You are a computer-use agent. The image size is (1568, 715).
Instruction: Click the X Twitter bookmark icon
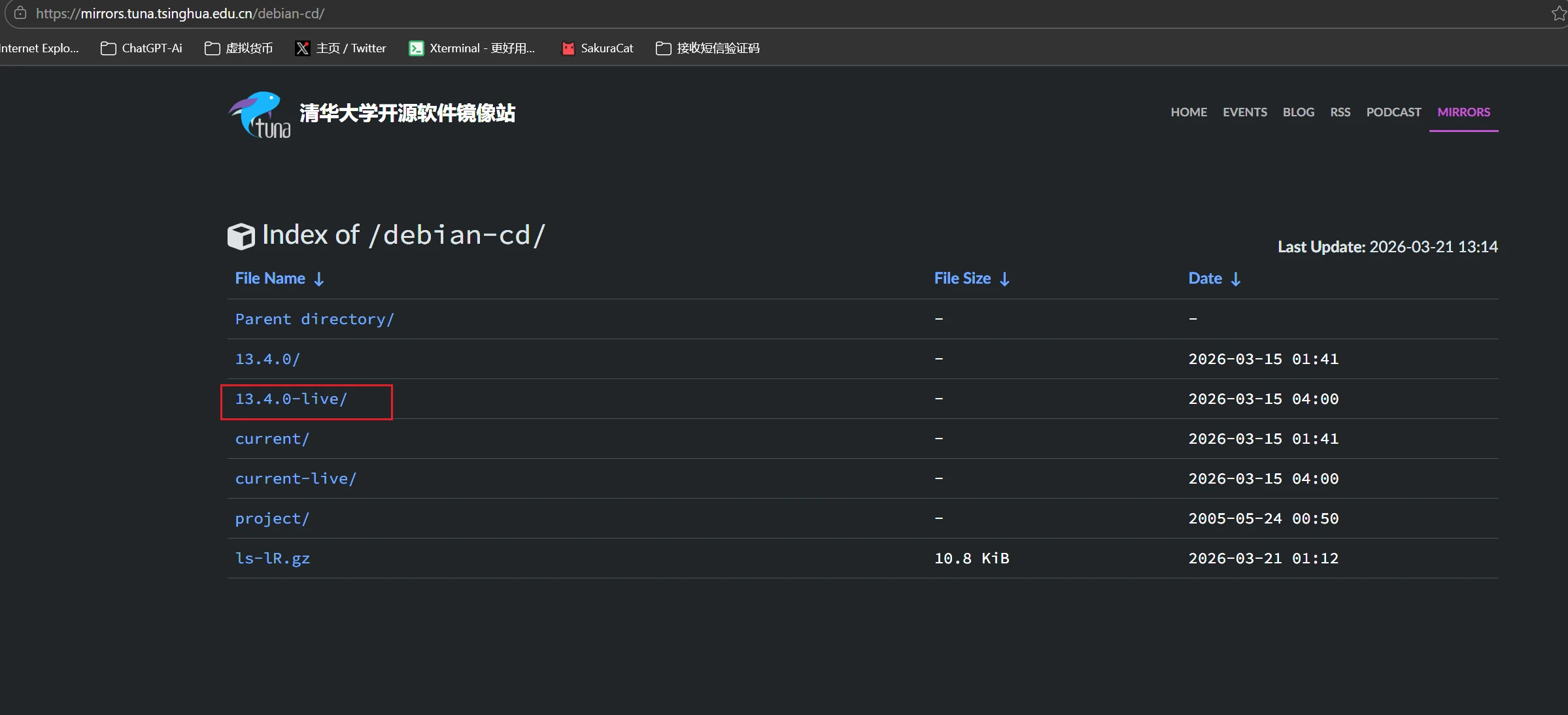pos(301,48)
